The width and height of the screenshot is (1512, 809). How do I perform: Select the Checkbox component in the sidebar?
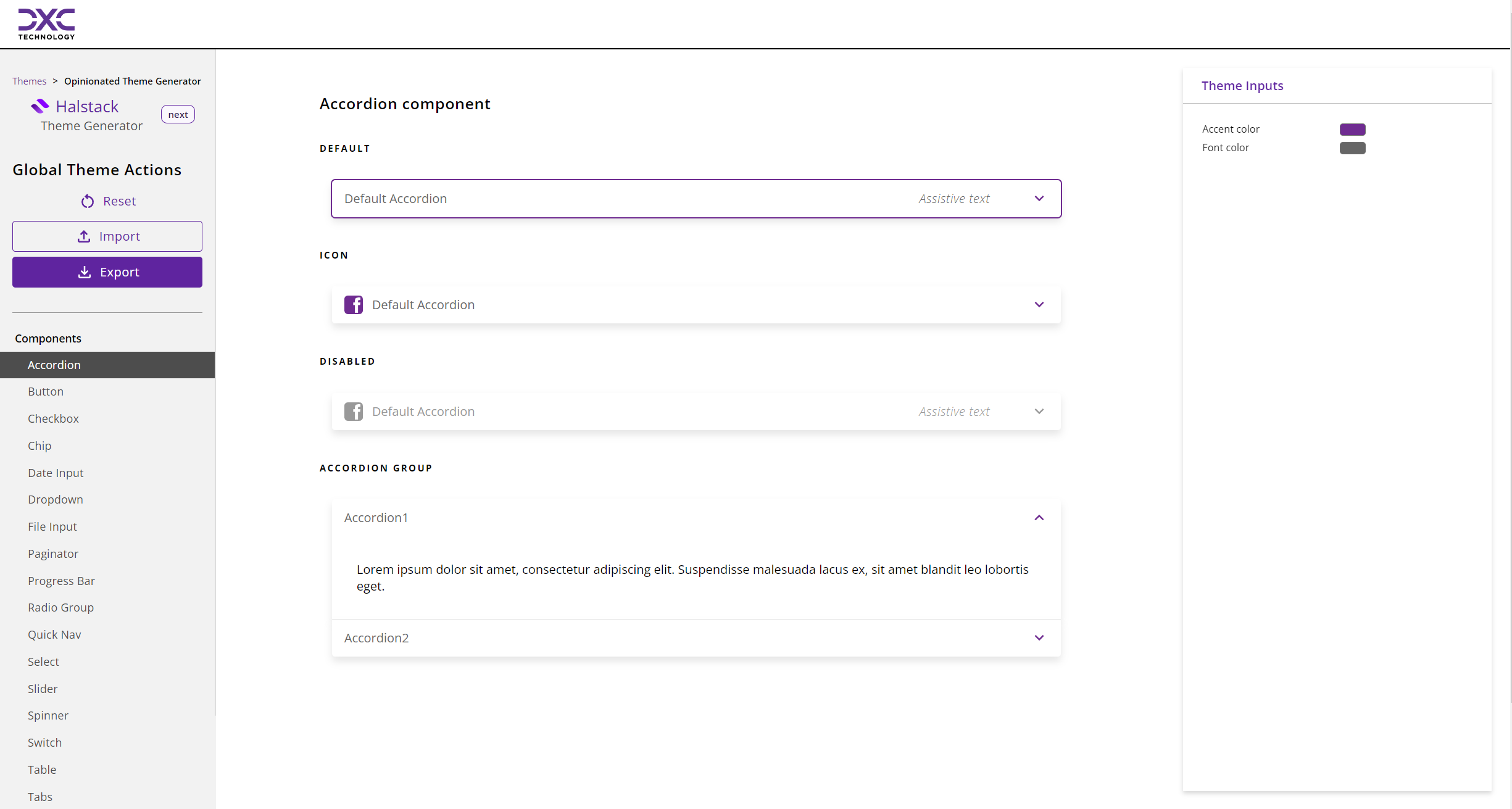[x=53, y=418]
